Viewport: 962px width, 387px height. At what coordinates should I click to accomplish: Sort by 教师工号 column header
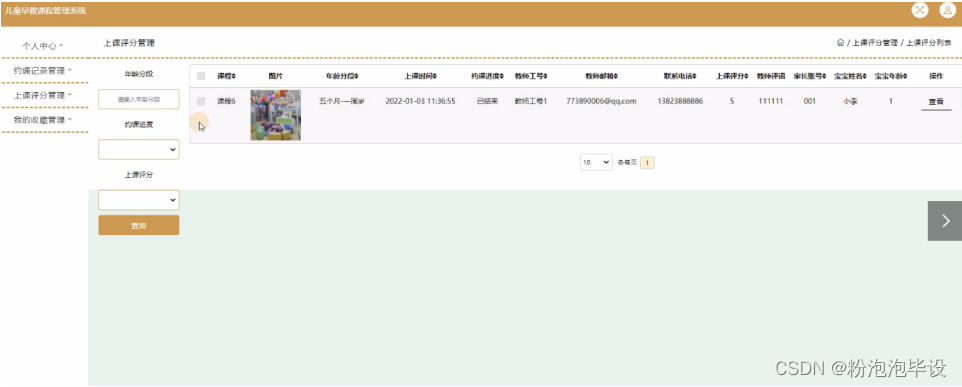(531, 76)
